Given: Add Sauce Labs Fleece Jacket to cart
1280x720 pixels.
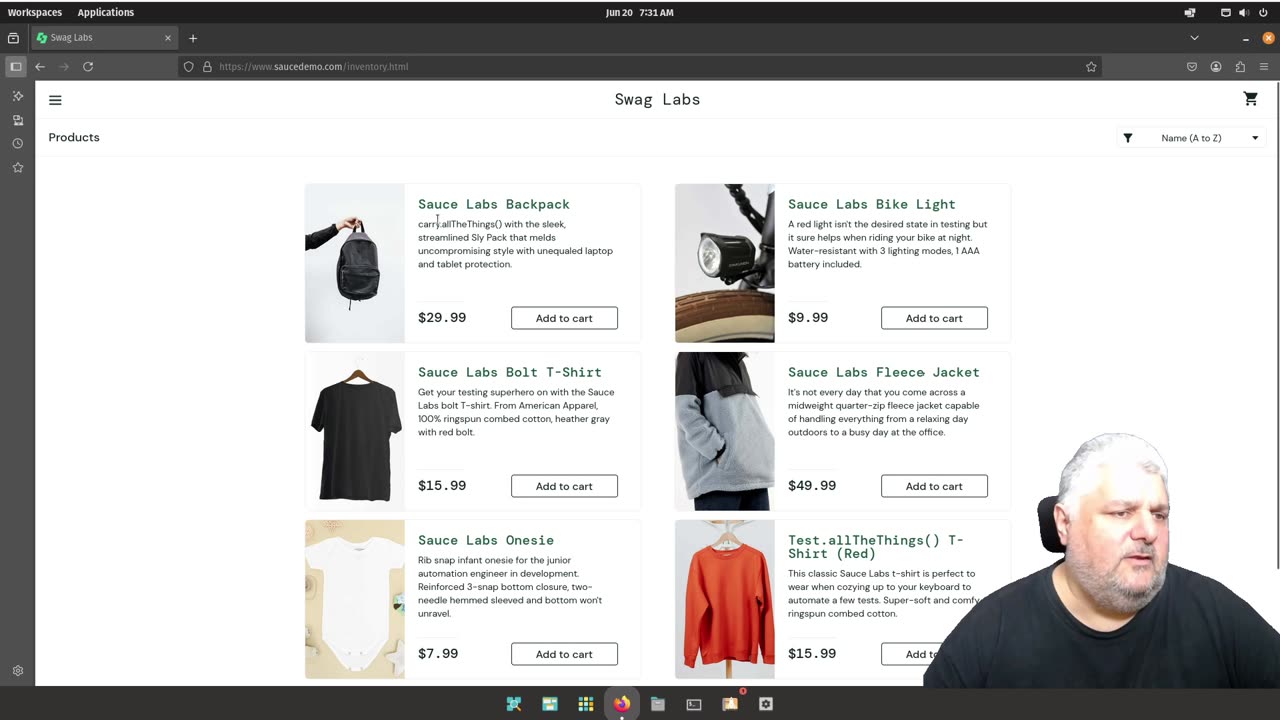Looking at the screenshot, I should pos(934,486).
